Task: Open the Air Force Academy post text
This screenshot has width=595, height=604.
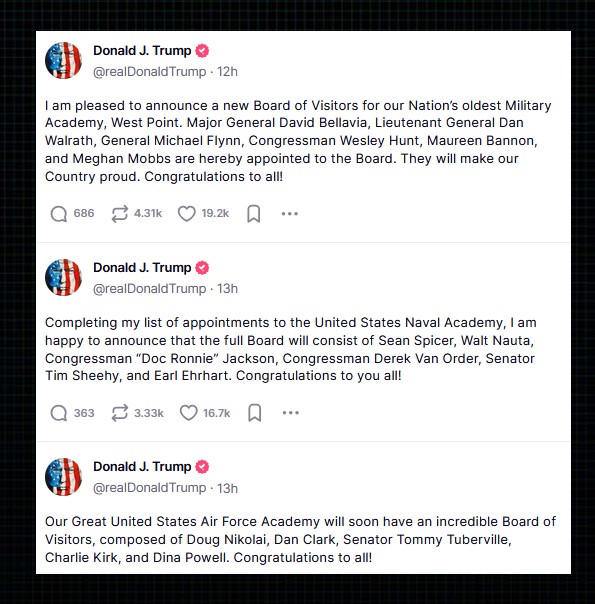Action: click(x=300, y=539)
